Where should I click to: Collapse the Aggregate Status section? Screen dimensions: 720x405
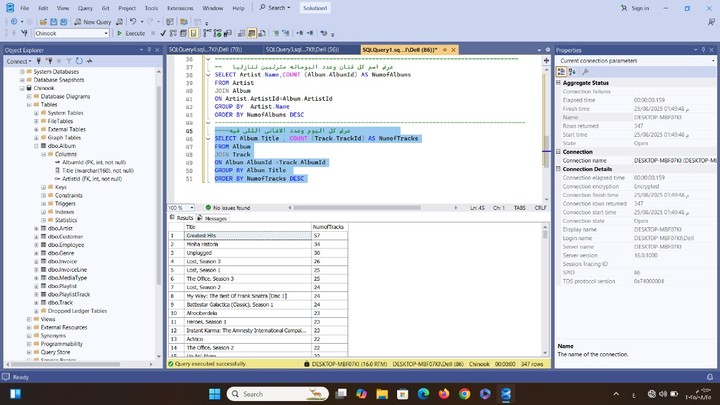point(558,83)
